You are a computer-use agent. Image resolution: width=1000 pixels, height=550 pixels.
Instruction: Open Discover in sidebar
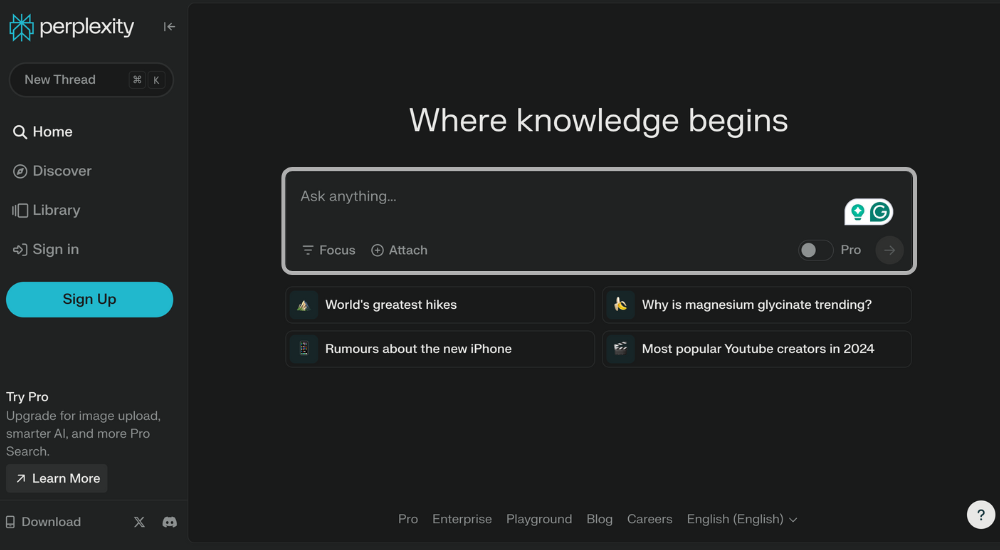pos(52,171)
